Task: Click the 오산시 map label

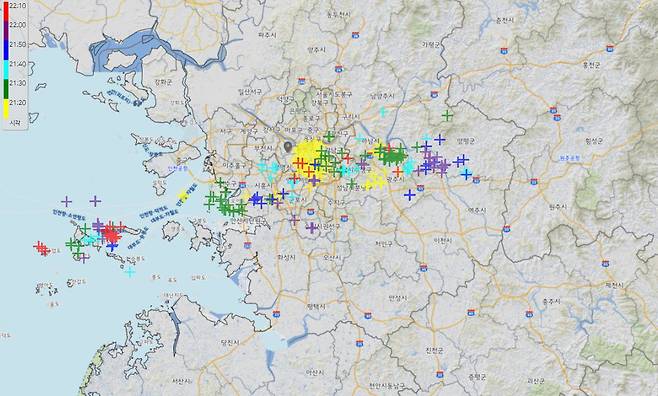Action: [x=332, y=258]
